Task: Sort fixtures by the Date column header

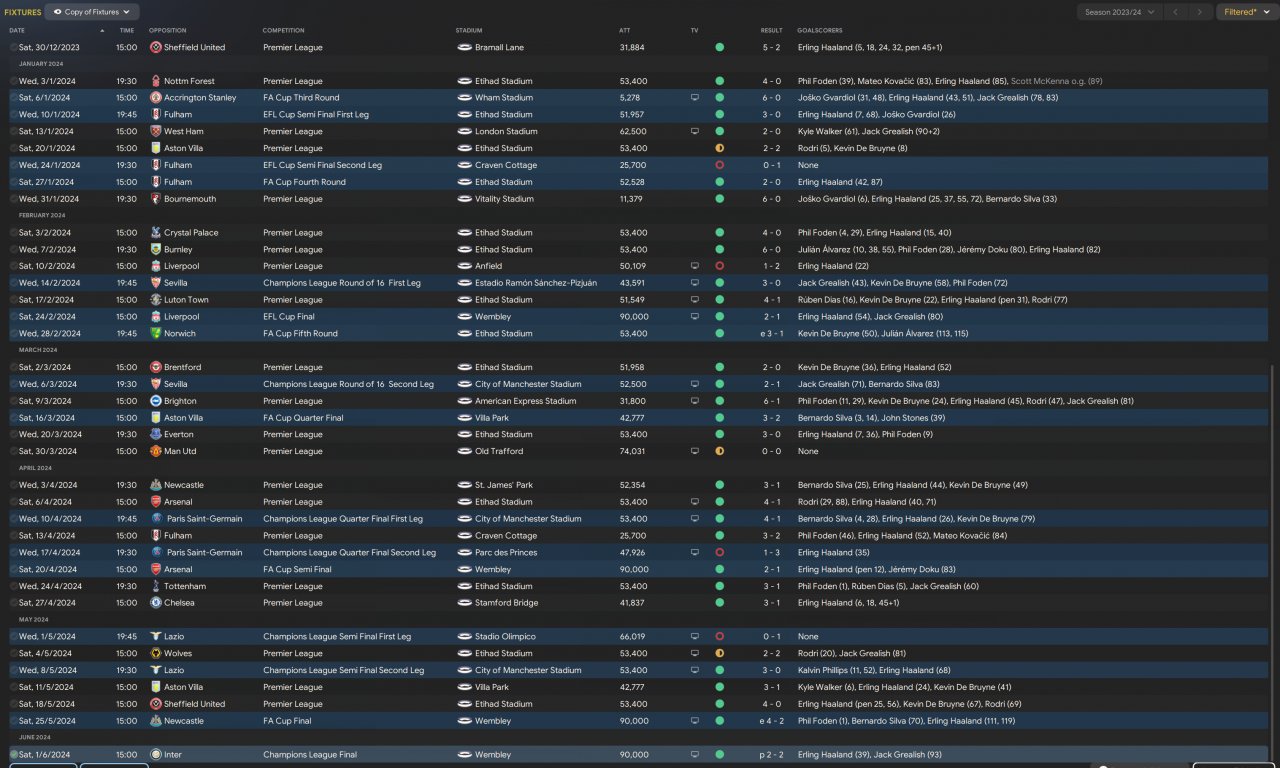Action: click(x=17, y=30)
